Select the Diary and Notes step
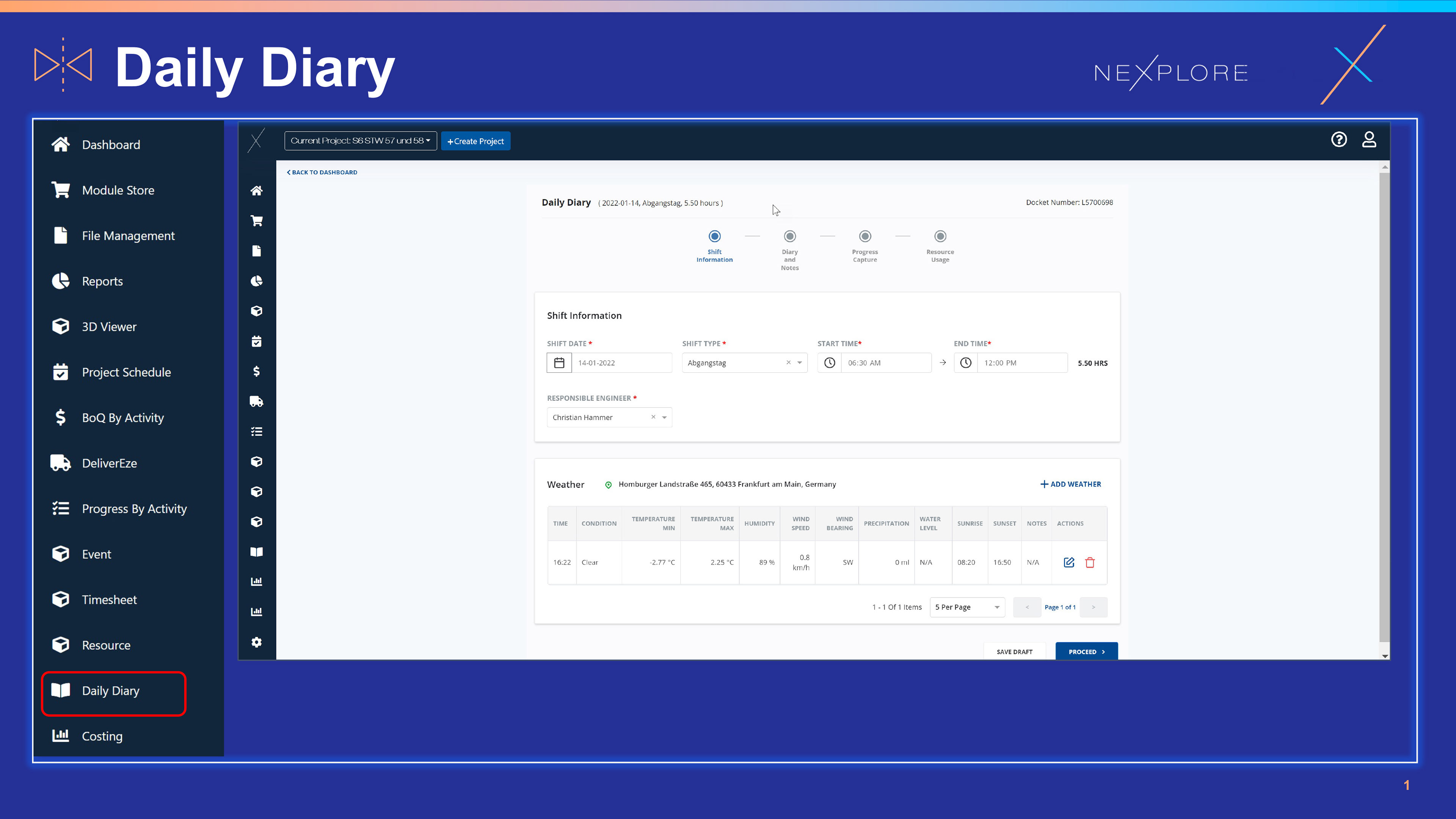 tap(789, 236)
